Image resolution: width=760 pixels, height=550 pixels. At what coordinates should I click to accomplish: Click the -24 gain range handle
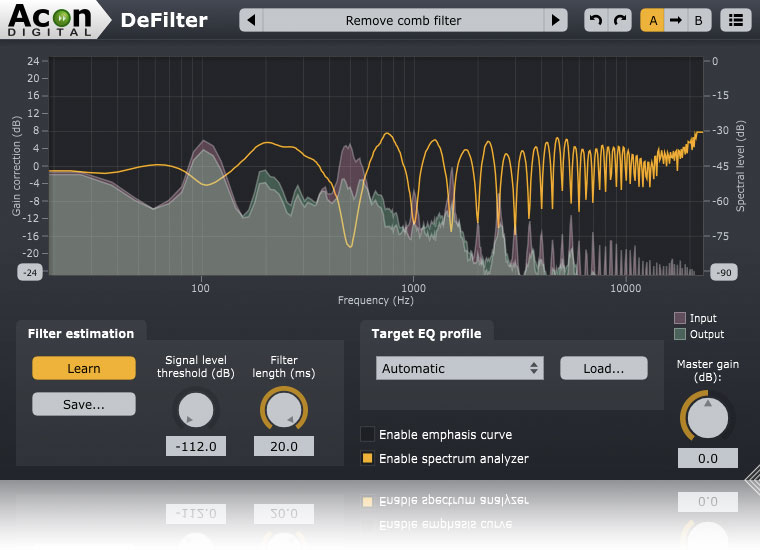click(30, 272)
